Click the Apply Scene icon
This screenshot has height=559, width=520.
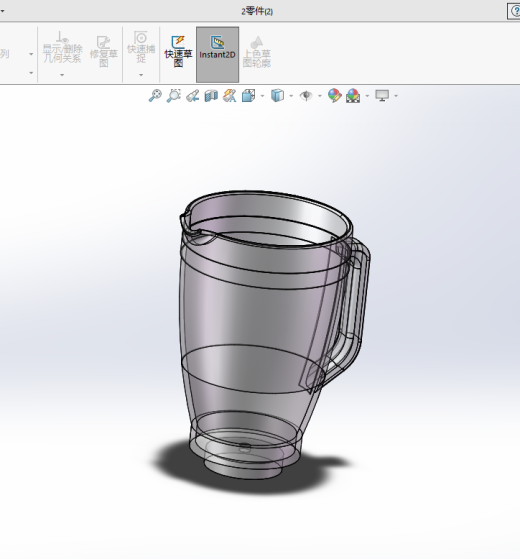tap(353, 96)
